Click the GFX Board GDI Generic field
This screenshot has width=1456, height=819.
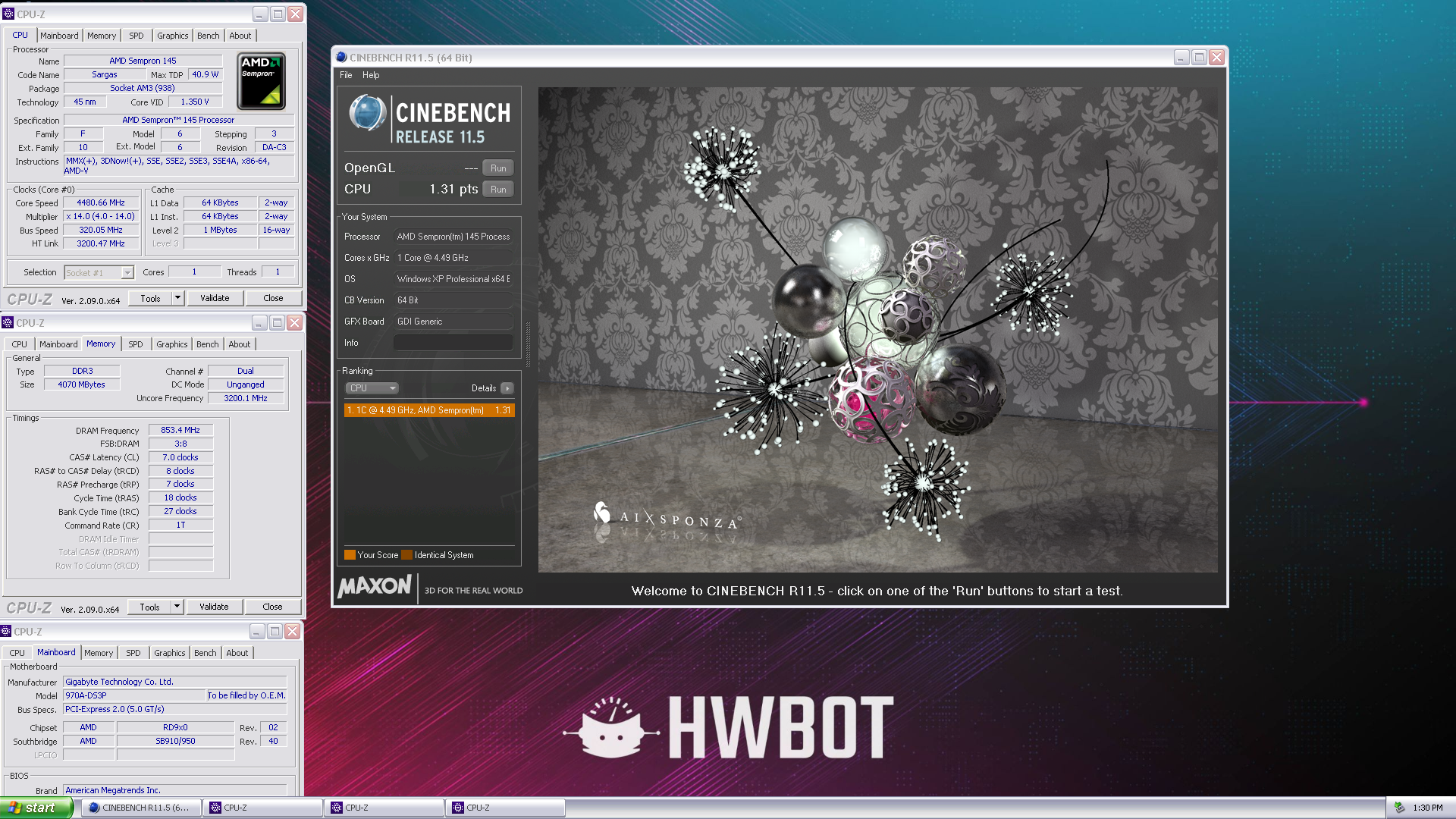coord(453,322)
